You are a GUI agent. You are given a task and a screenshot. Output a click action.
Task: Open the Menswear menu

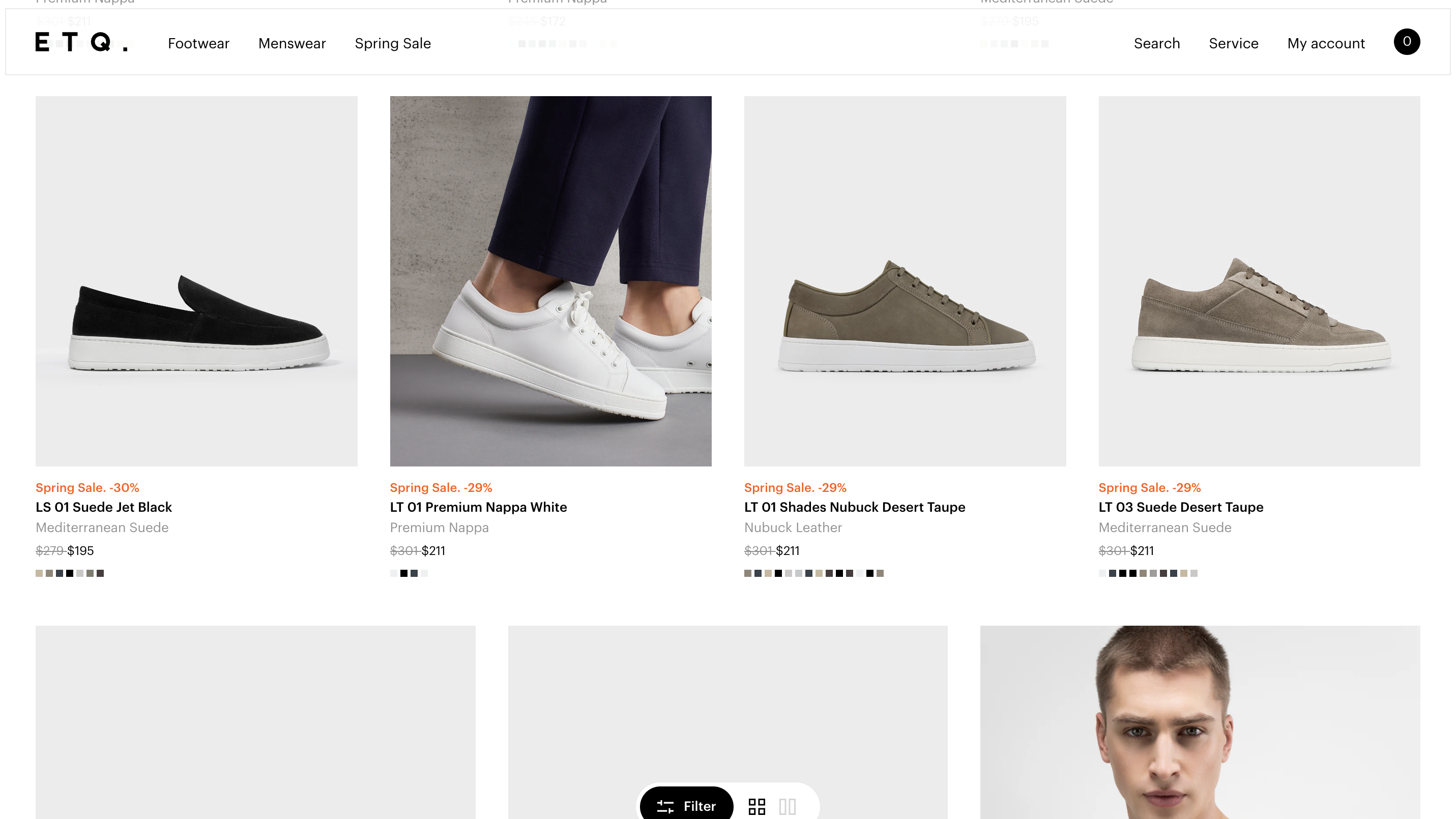click(x=292, y=44)
